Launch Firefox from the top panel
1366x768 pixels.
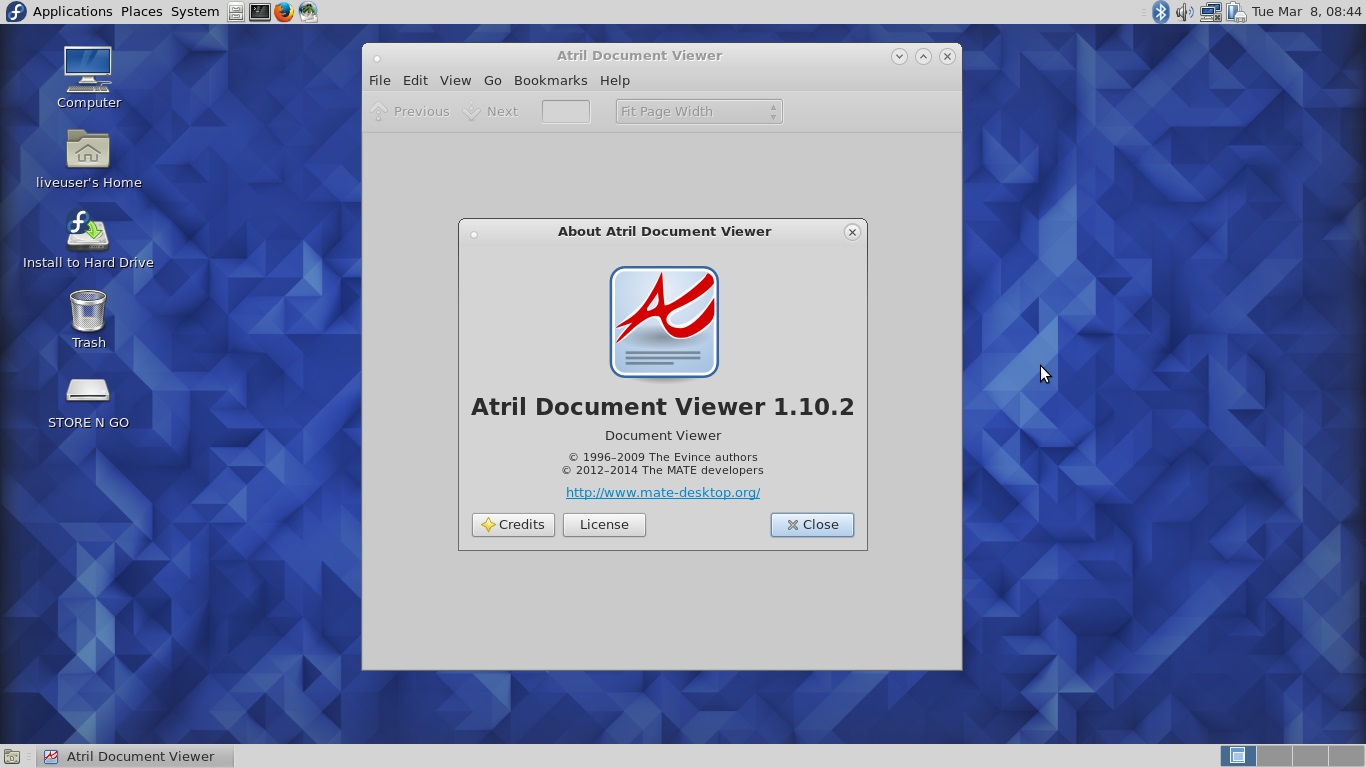284,12
